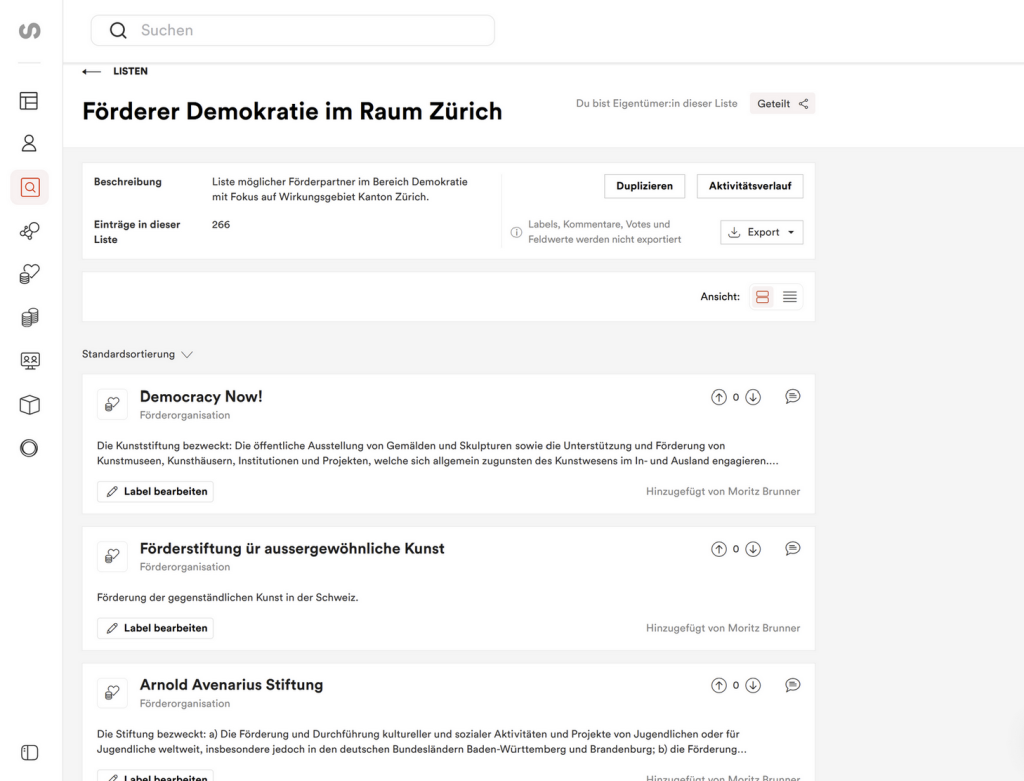This screenshot has width=1024, height=781.
Task: Upvote the Democracy Now! entry
Action: 718,397
